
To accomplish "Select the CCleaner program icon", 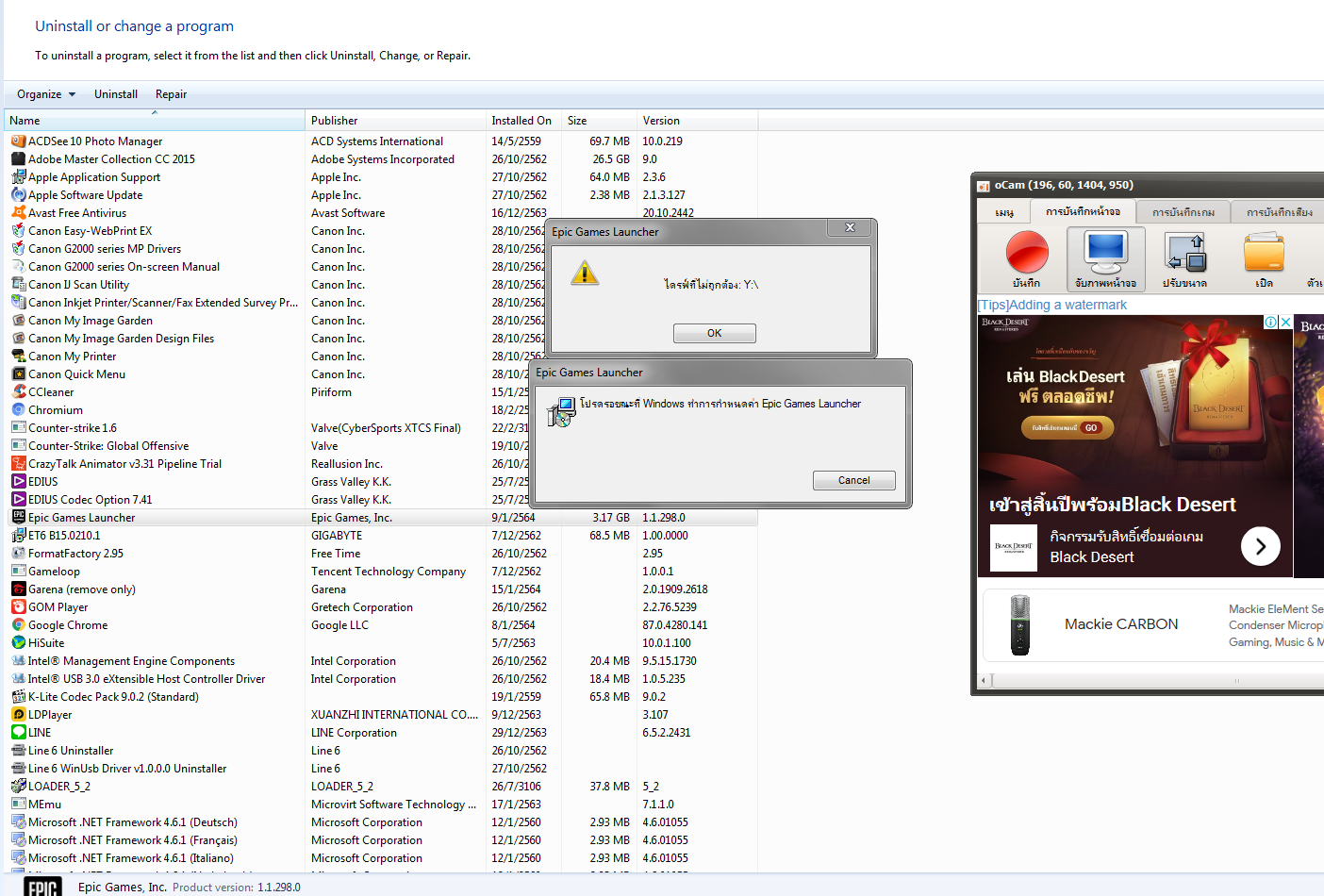I will click(18, 392).
